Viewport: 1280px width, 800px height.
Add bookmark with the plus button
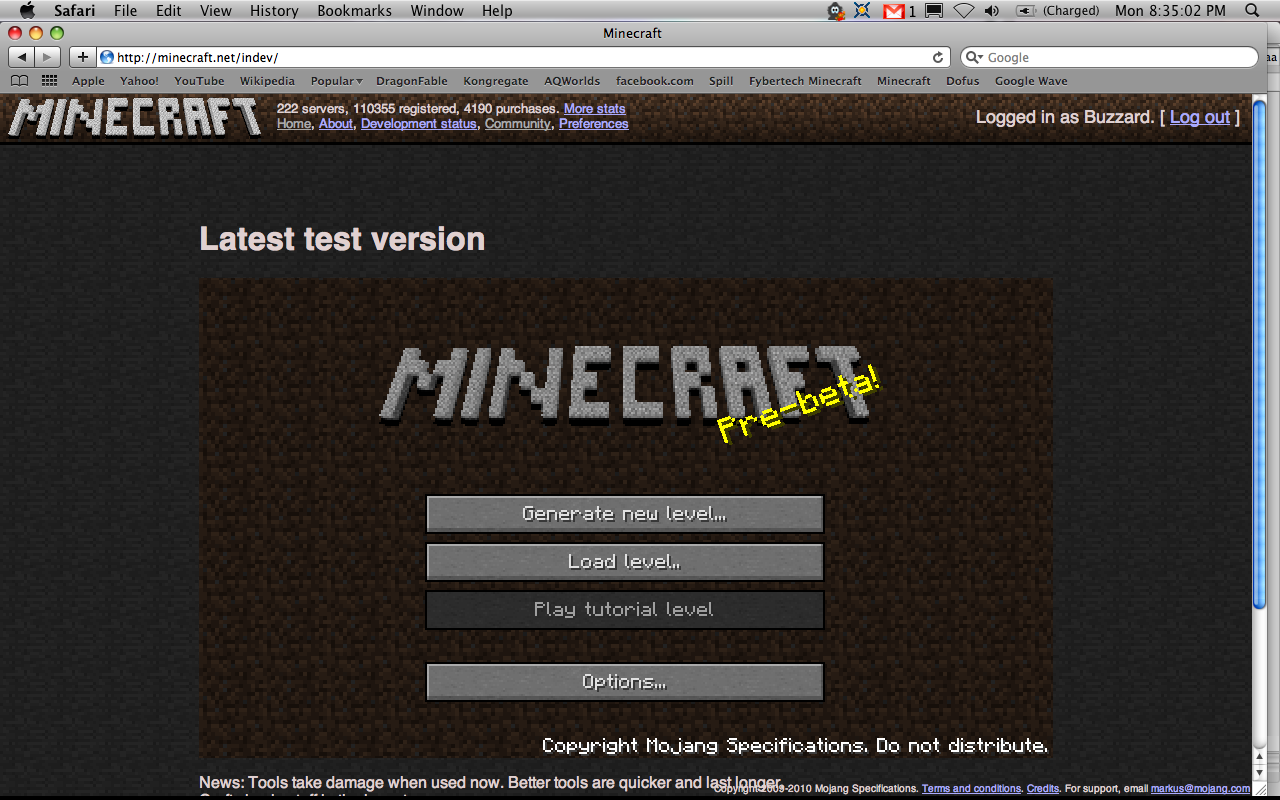83,57
